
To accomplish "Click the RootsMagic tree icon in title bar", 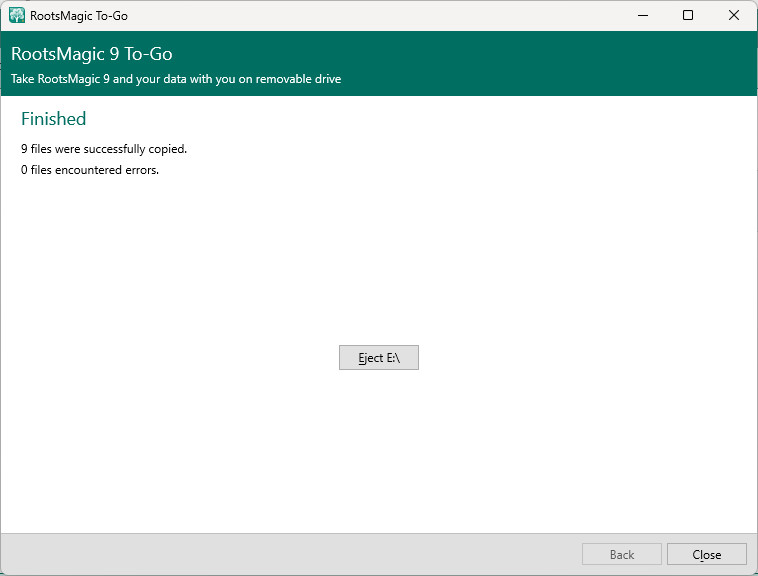I will (16, 15).
